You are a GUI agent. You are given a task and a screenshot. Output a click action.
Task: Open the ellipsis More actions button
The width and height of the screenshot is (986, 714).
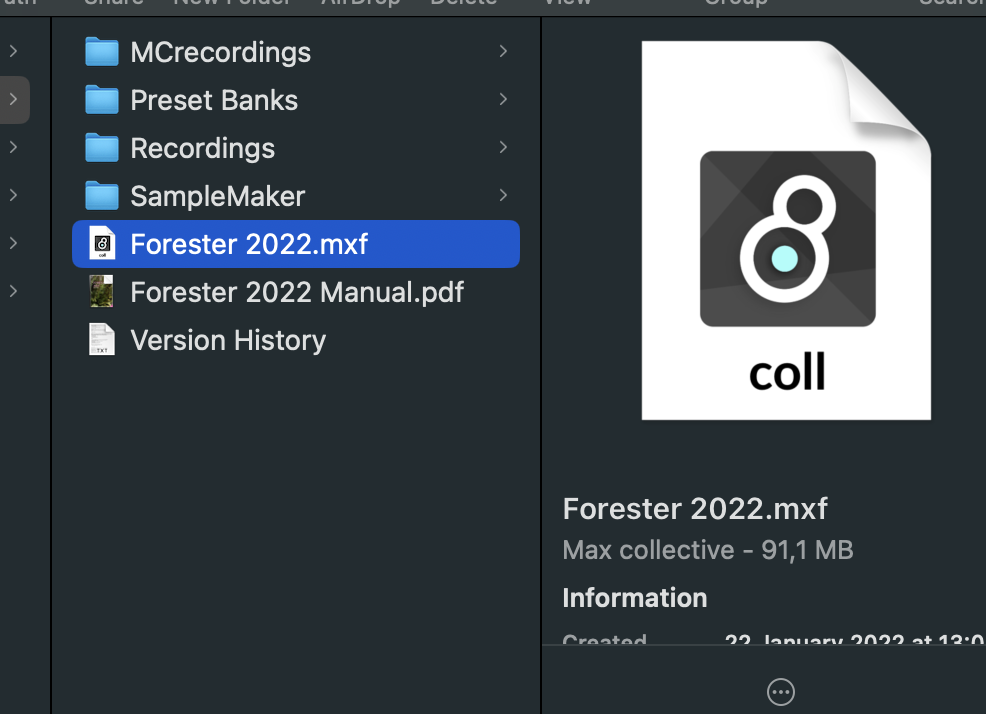pyautogui.click(x=781, y=692)
